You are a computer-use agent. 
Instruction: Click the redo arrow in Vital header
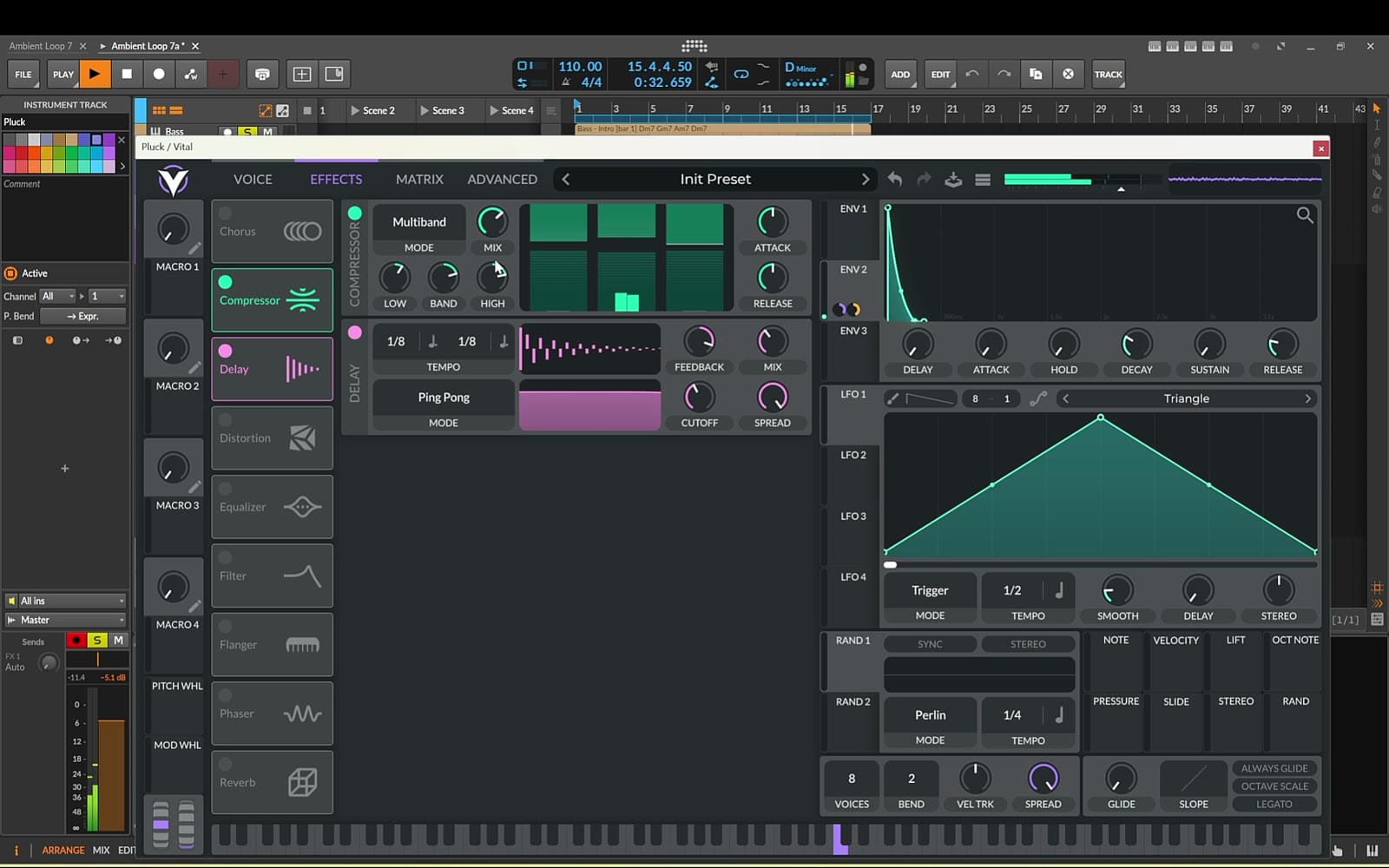[x=924, y=180]
